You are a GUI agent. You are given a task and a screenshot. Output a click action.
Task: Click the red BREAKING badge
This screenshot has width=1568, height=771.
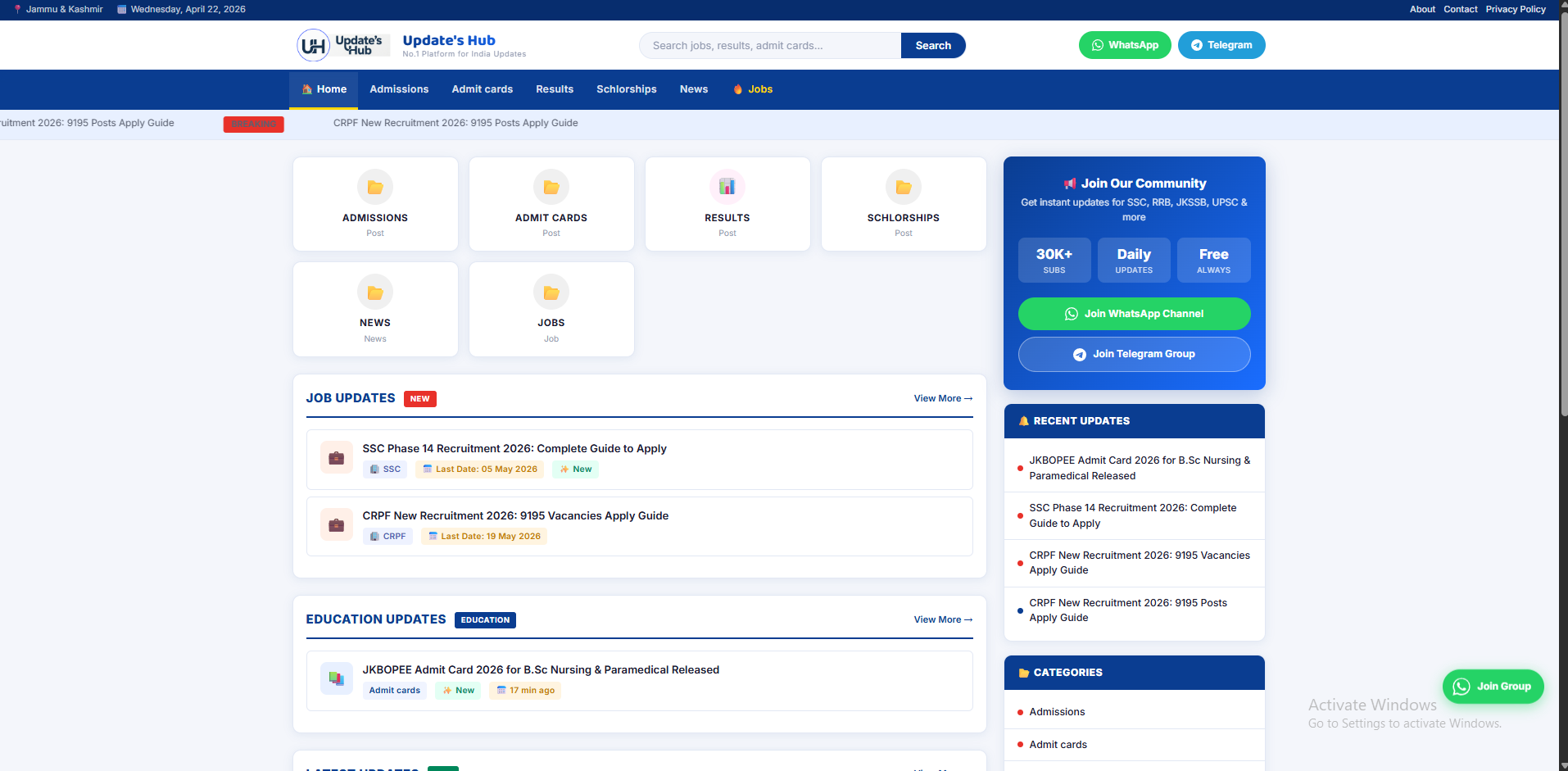pyautogui.click(x=254, y=125)
